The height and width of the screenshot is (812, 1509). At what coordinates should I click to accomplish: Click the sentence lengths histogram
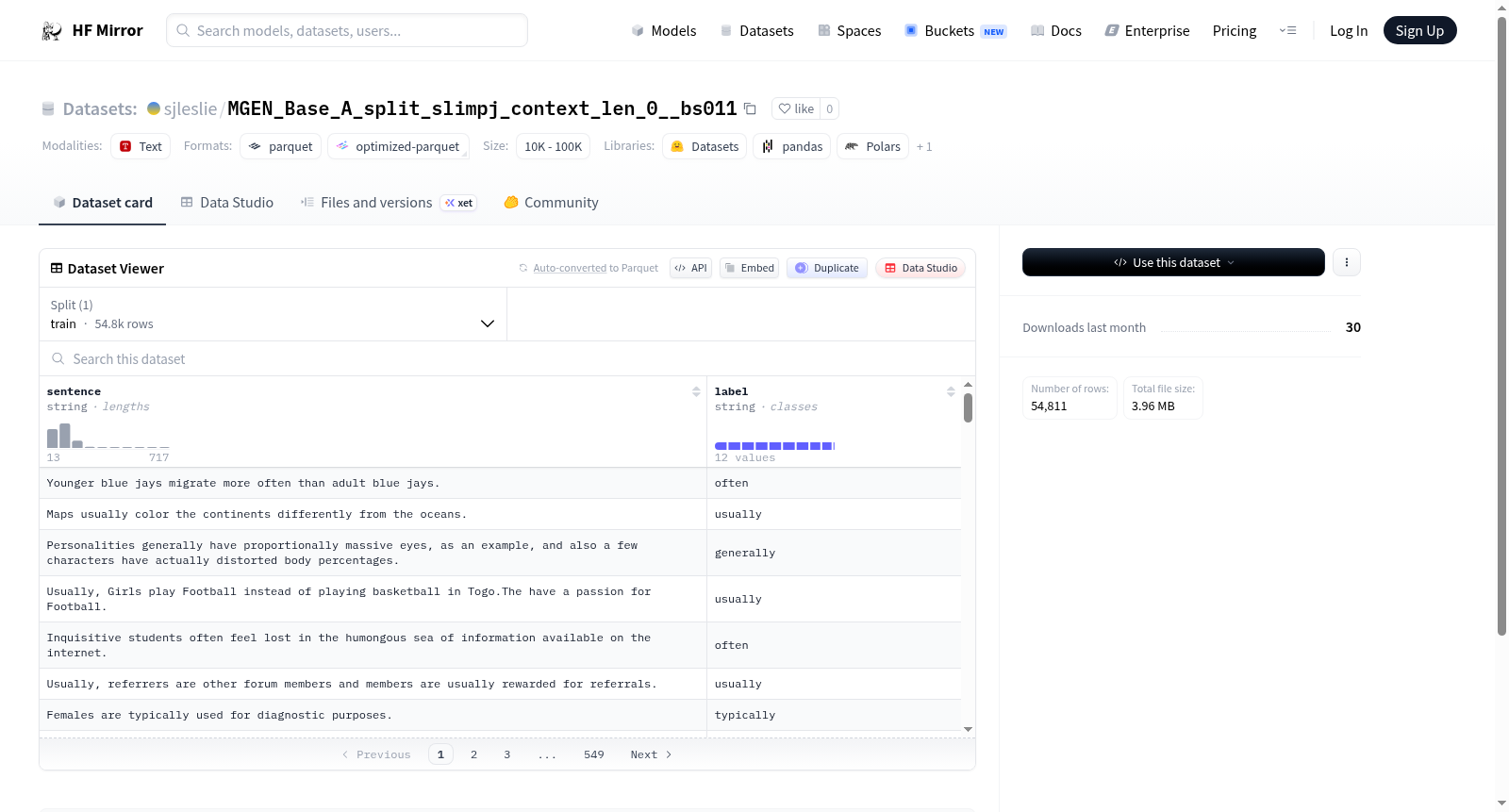pos(108,436)
